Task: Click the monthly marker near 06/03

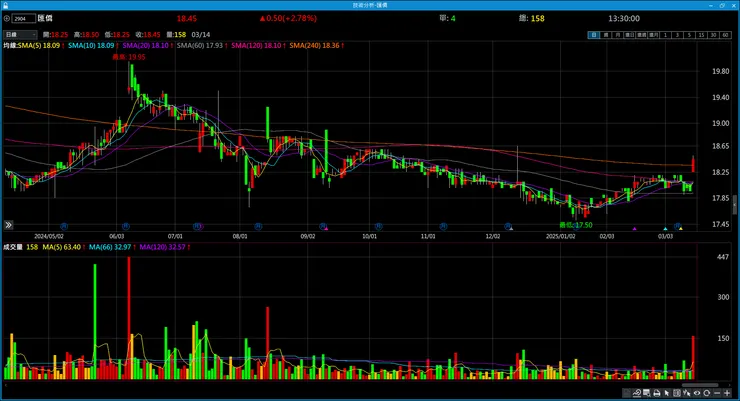Action: 126,227
